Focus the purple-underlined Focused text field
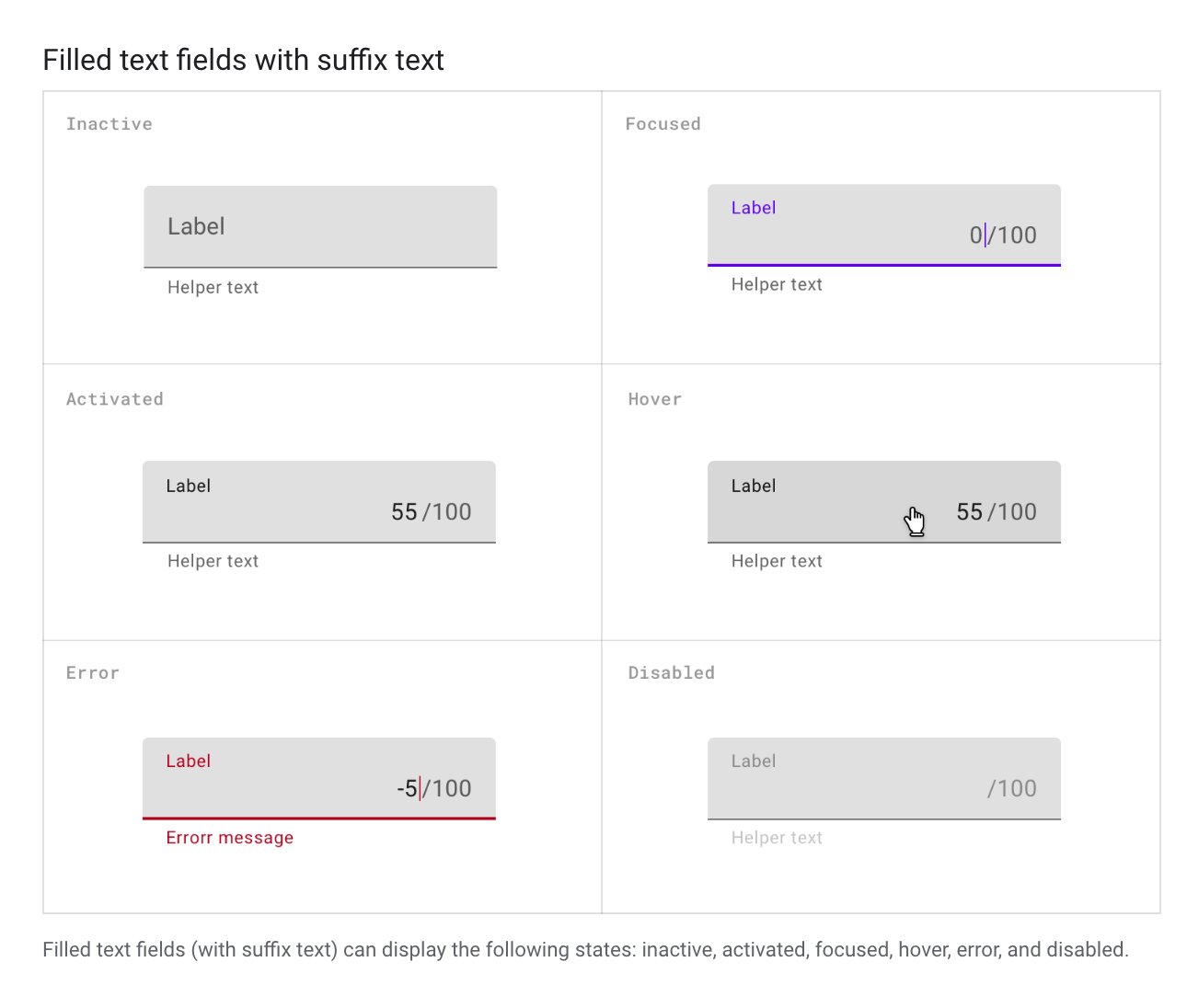Image resolution: width=1187 pixels, height=1008 pixels. (883, 225)
